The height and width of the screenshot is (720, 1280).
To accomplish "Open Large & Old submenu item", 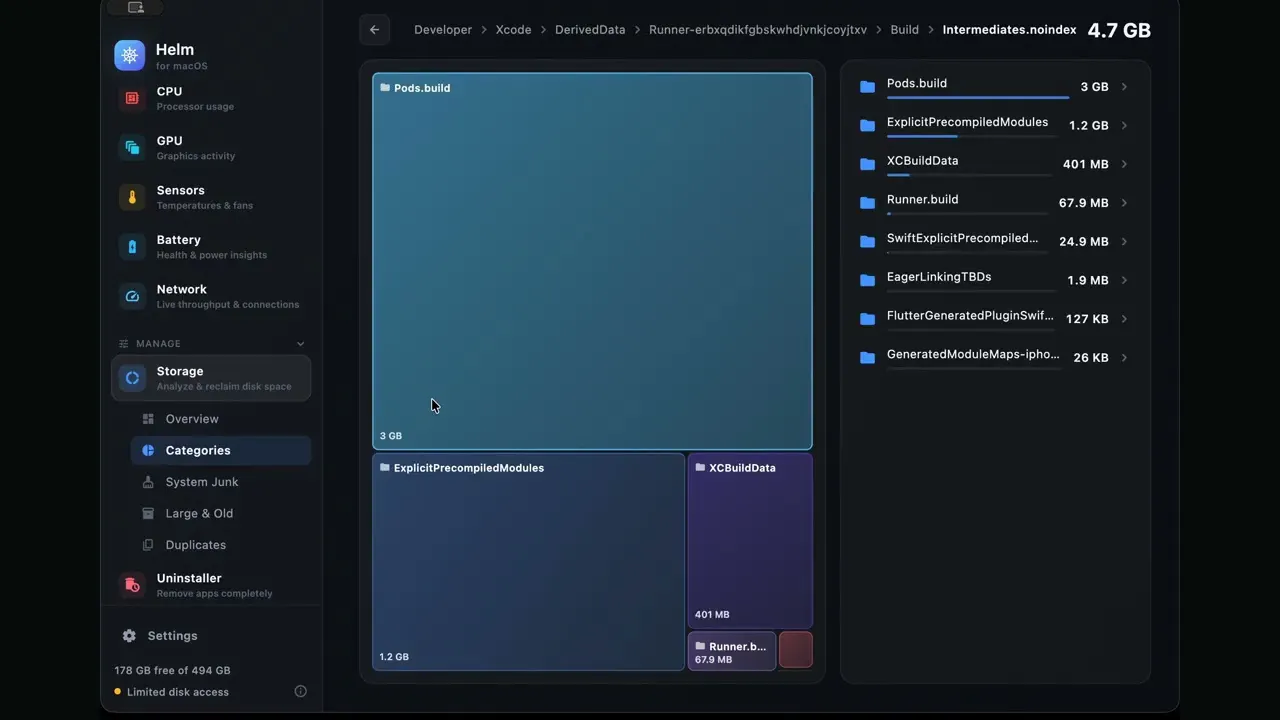I will pyautogui.click(x=221, y=513).
